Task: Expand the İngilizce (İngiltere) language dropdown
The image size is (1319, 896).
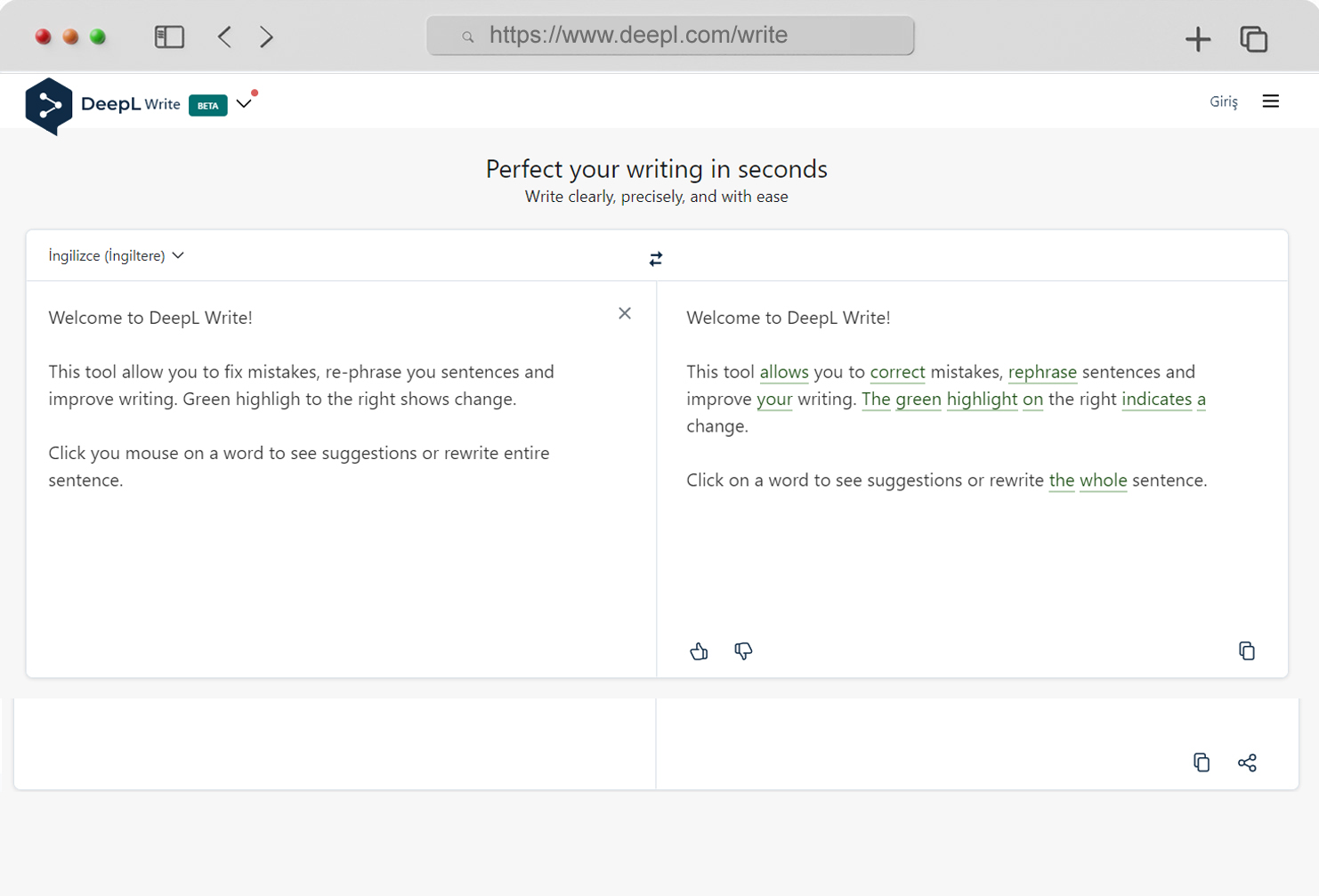Action: point(117,255)
